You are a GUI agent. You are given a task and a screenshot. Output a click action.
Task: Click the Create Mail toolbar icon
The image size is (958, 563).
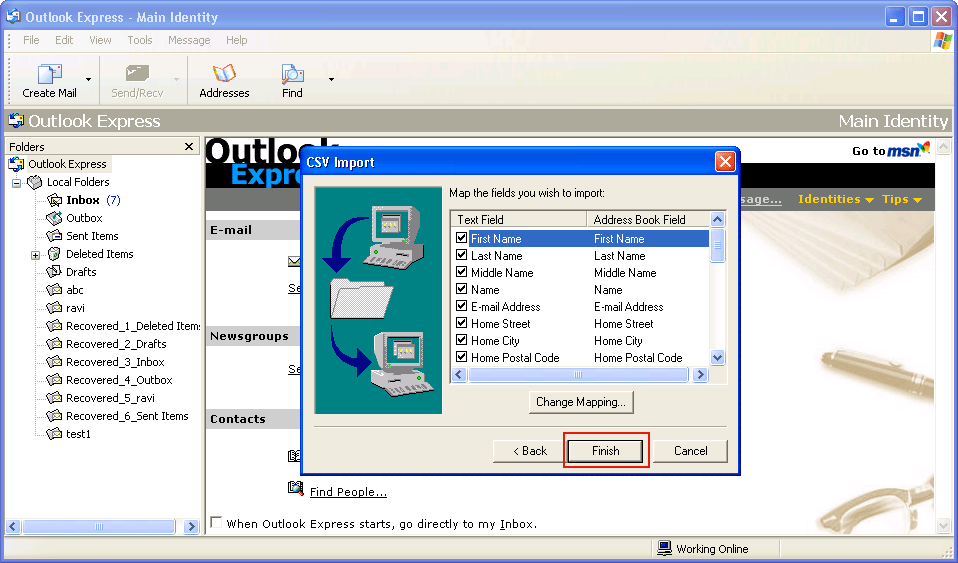[x=49, y=74]
